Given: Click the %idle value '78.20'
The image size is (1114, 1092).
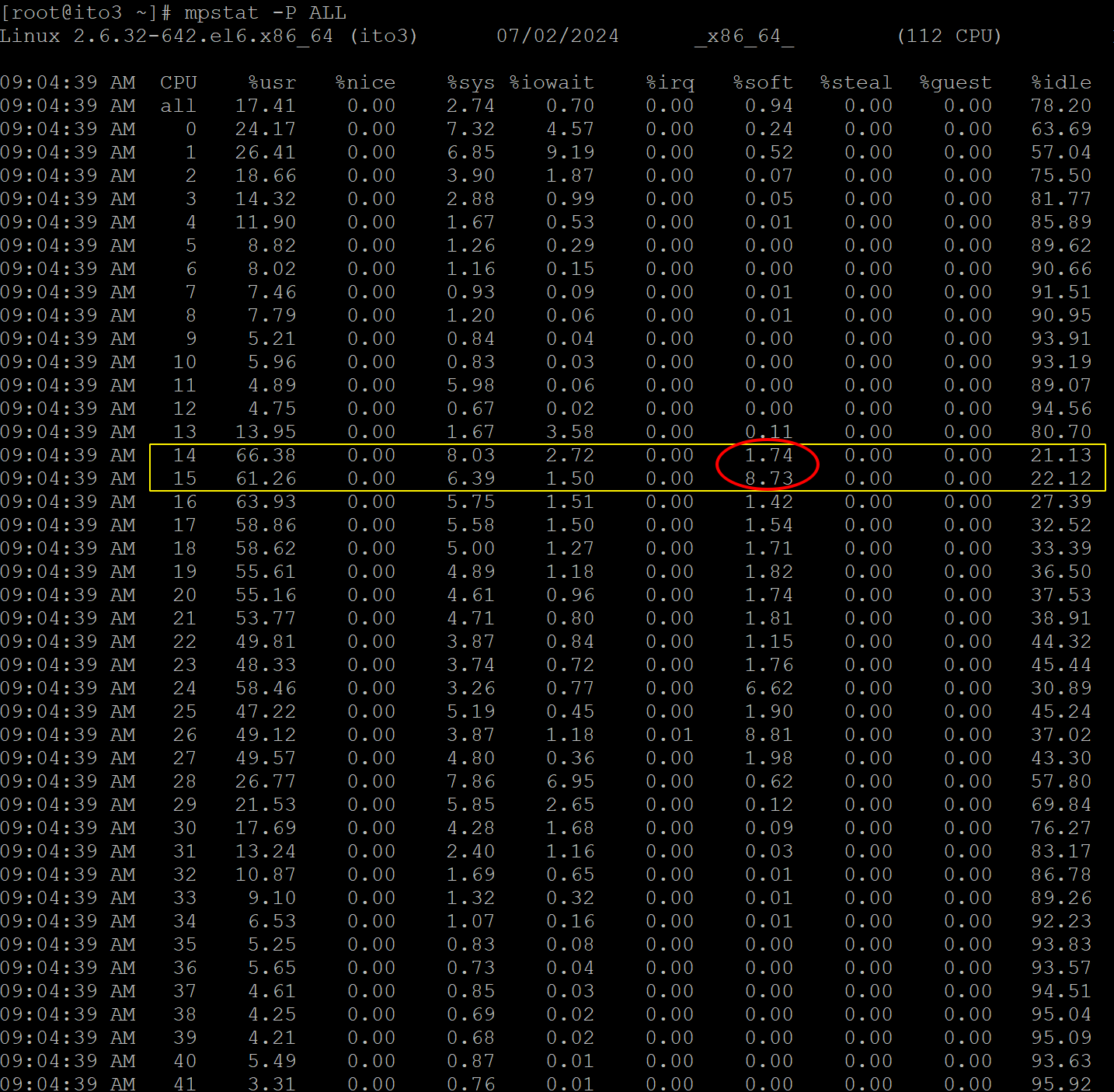Looking at the screenshot, I should [1061, 106].
